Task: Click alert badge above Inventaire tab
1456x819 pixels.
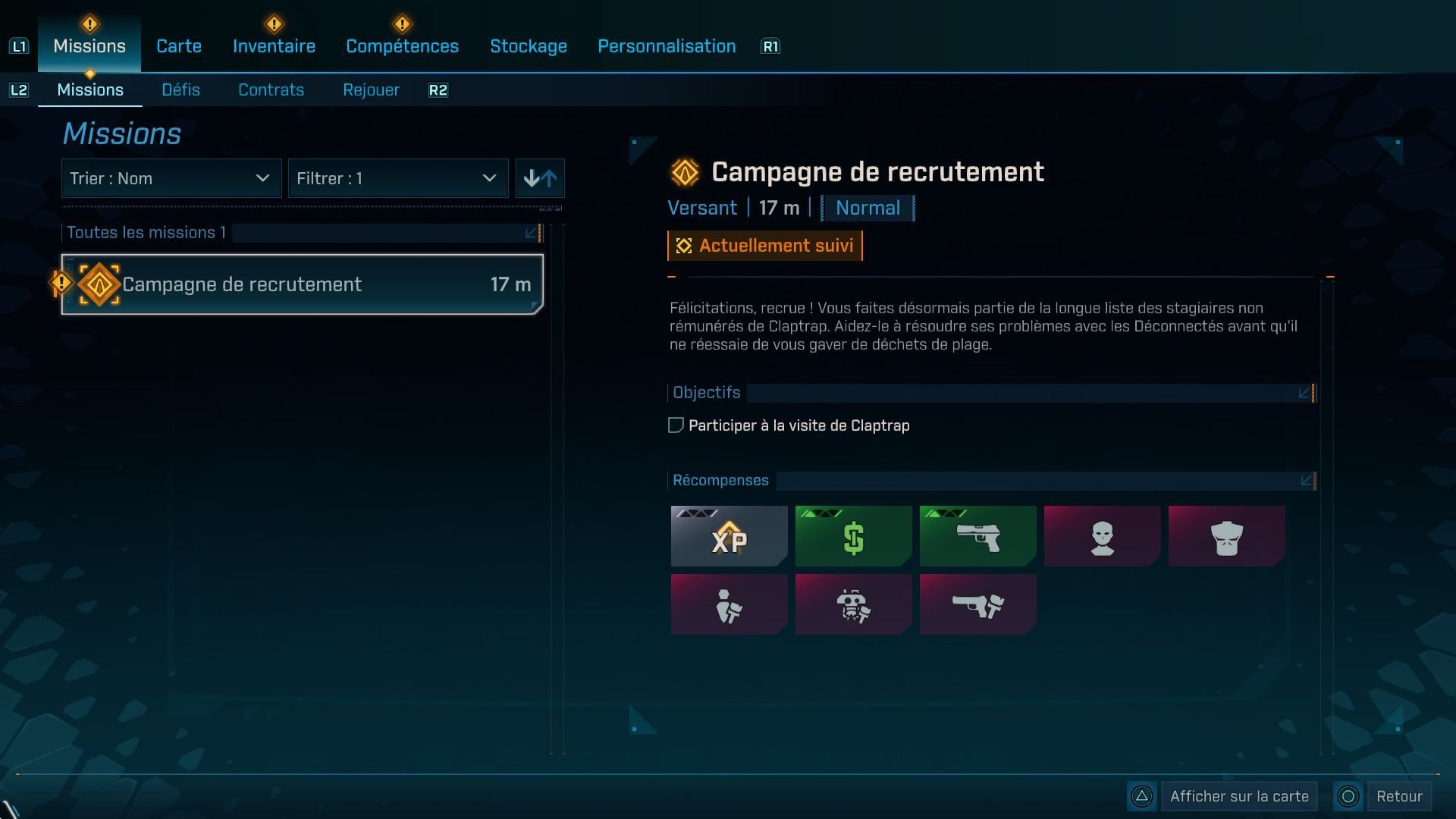Action: tap(274, 24)
